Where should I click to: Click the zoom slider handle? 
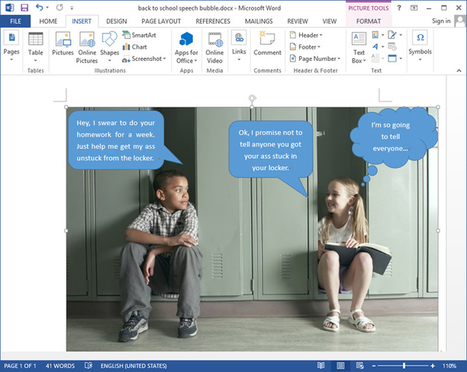404,366
